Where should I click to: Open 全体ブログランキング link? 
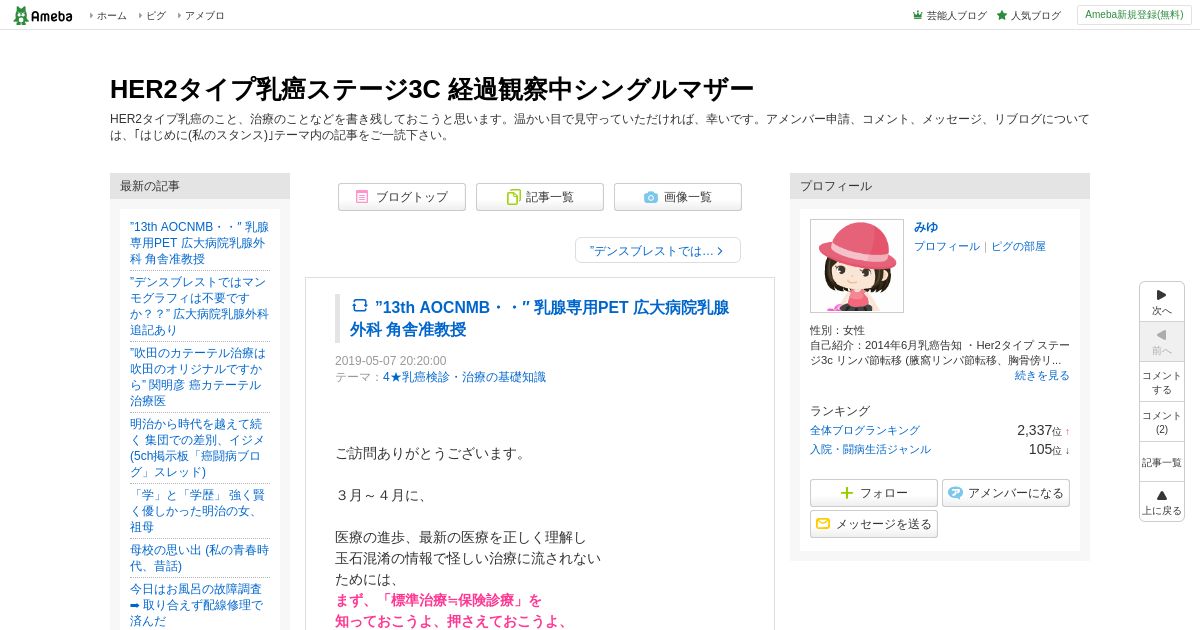point(865,430)
